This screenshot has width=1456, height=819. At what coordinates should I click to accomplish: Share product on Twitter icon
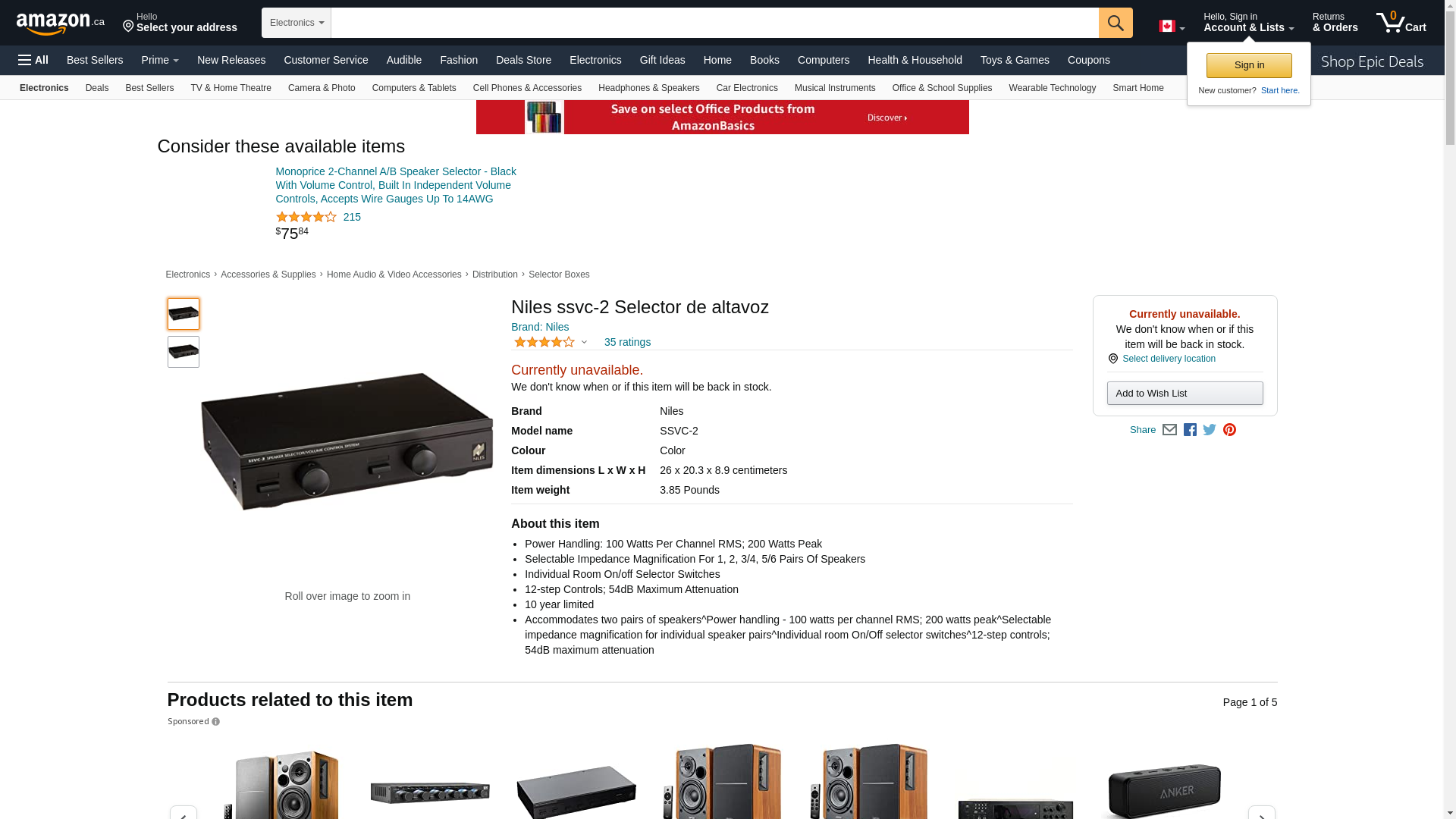coord(1210,430)
